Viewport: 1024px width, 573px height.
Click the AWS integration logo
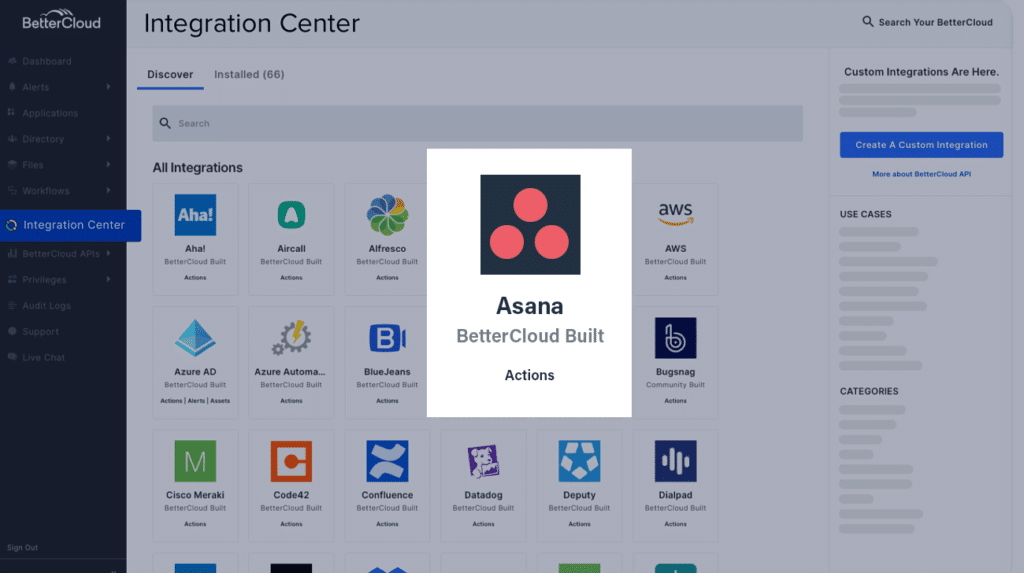coord(675,214)
